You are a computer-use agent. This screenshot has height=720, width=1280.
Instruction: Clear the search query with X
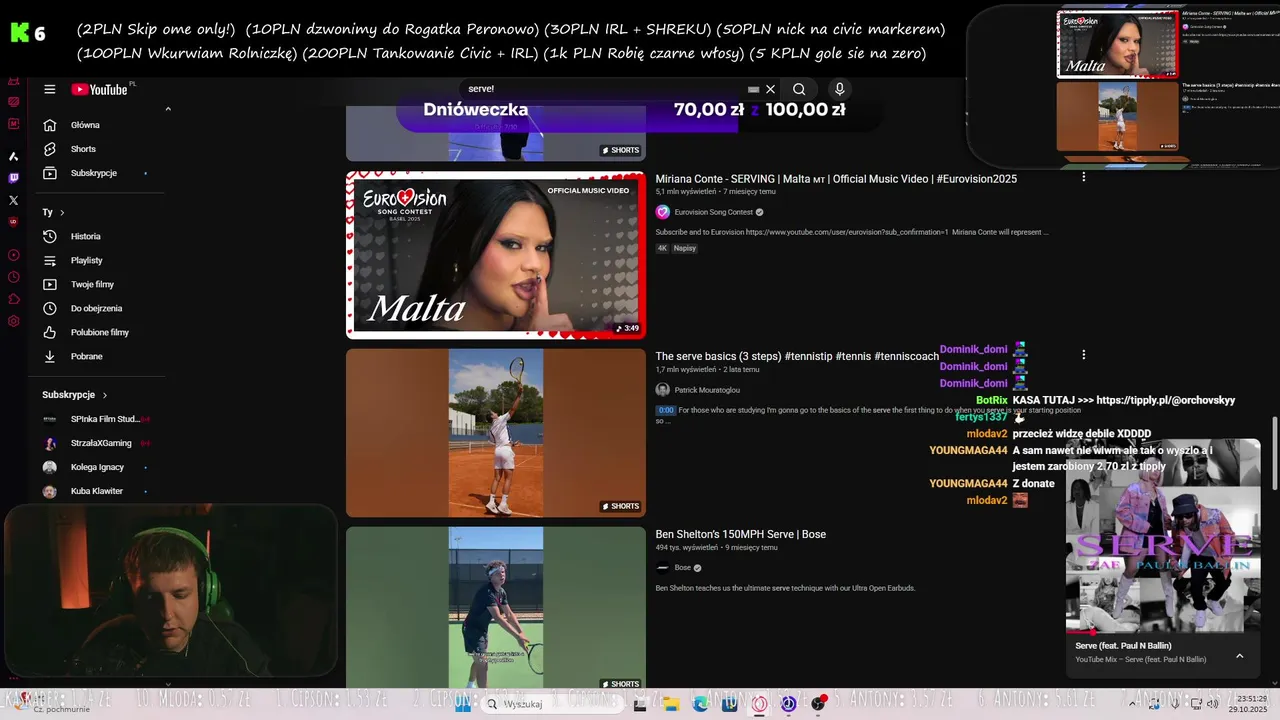770,89
